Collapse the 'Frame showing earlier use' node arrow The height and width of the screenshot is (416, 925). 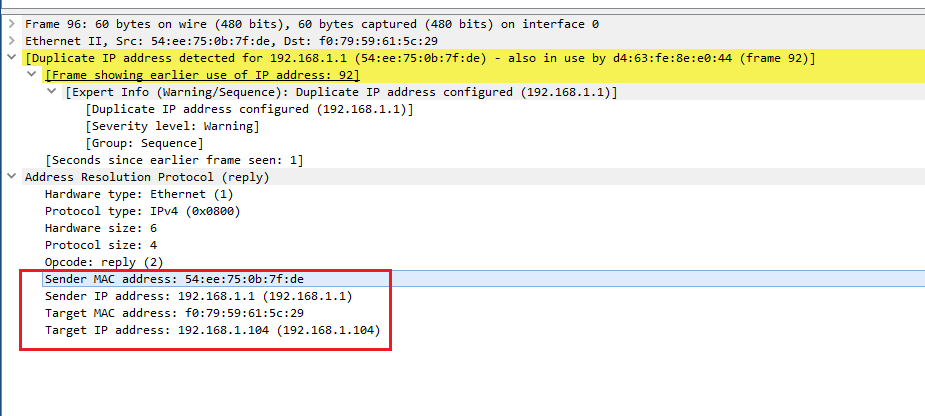(33, 75)
